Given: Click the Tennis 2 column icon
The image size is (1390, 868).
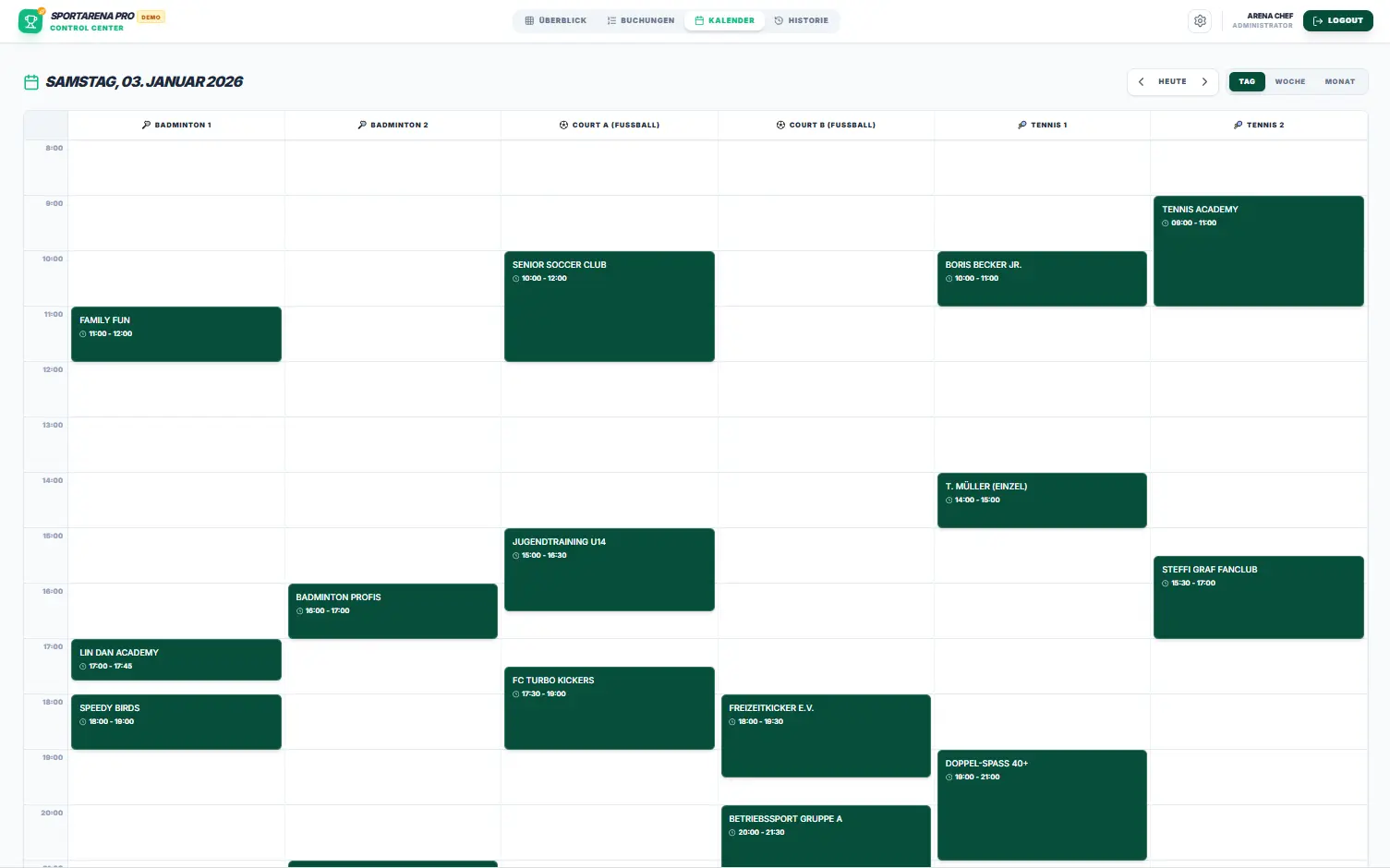Looking at the screenshot, I should (x=1238, y=125).
